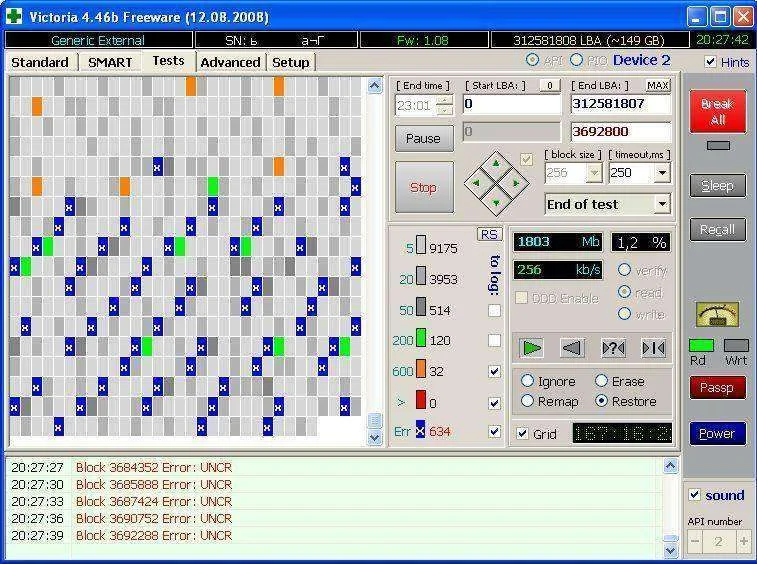This screenshot has width=757, height=564.
Task: Select the verify radio option
Action: 624,270
